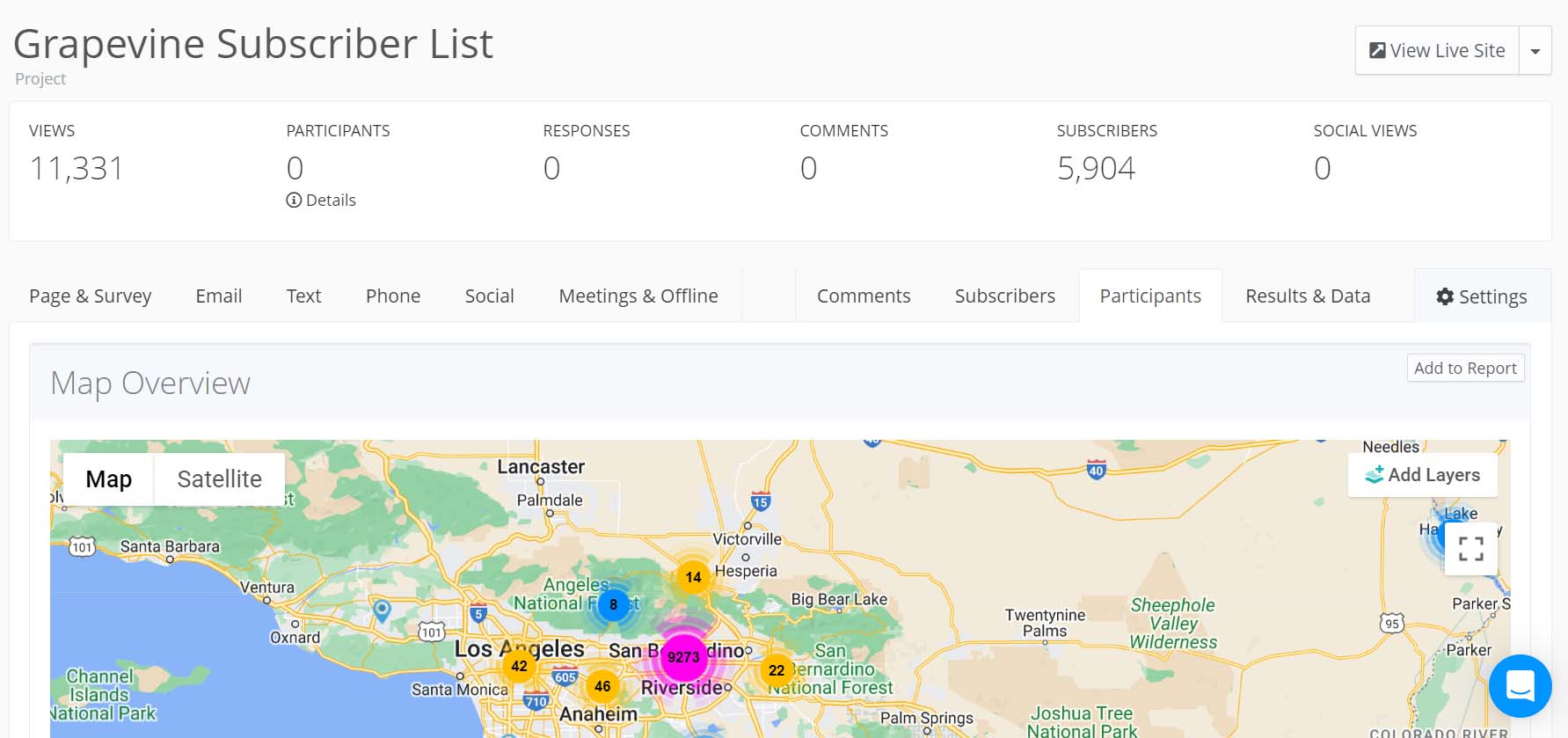Go to Page & Survey tab
The height and width of the screenshot is (738, 1568).
pyautogui.click(x=91, y=296)
